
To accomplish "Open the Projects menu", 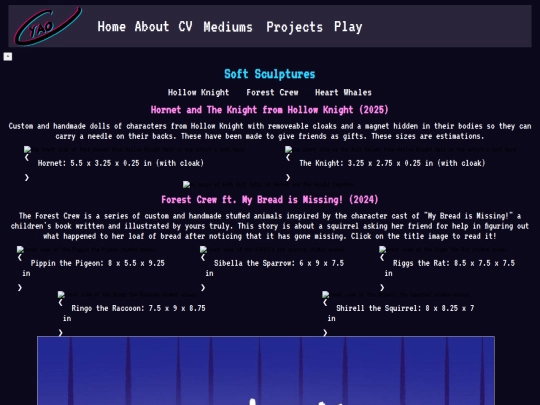I will click(294, 27).
